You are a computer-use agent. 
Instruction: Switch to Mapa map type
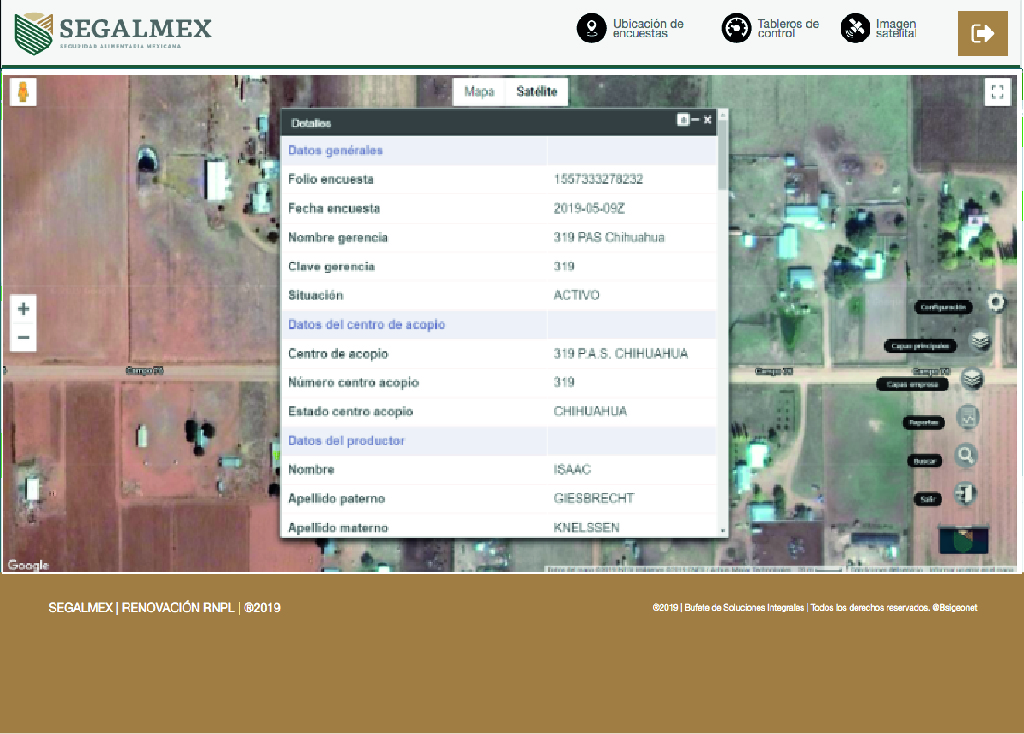(479, 92)
